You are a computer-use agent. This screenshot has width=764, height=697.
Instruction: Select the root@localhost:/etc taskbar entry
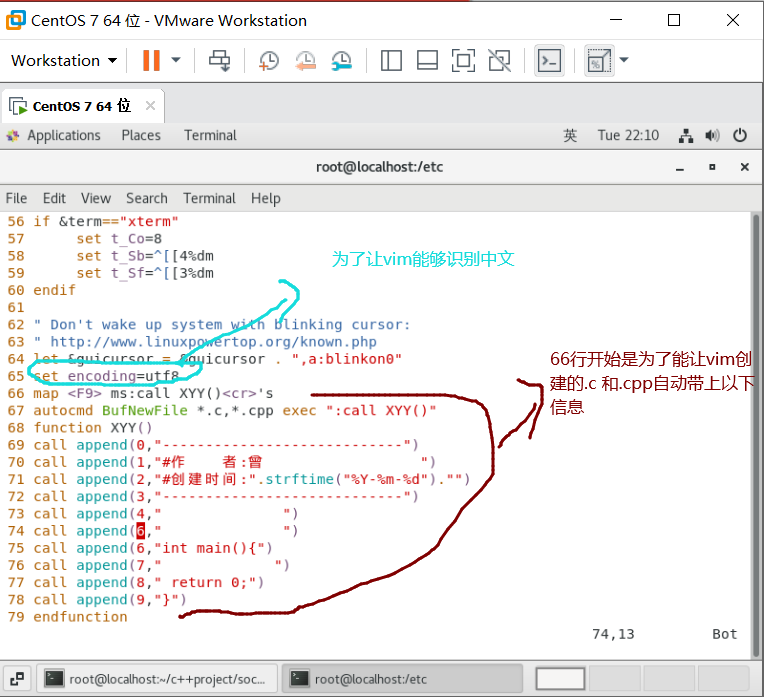[x=402, y=678]
